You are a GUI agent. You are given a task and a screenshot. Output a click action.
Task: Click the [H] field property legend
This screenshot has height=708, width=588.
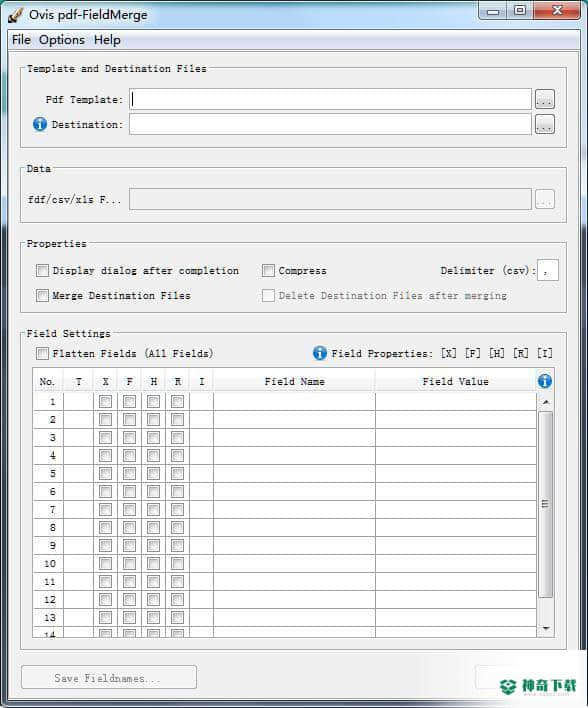click(496, 353)
